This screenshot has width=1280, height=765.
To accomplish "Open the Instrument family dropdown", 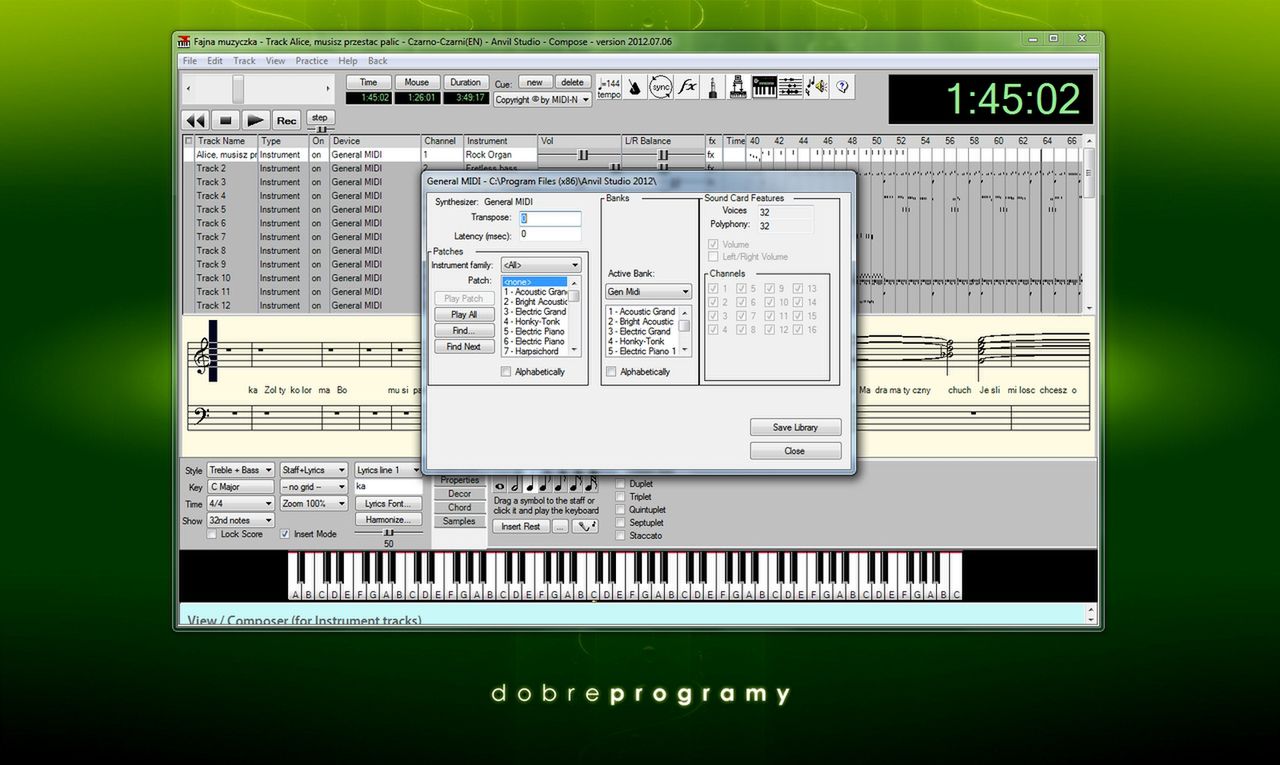I will point(541,265).
